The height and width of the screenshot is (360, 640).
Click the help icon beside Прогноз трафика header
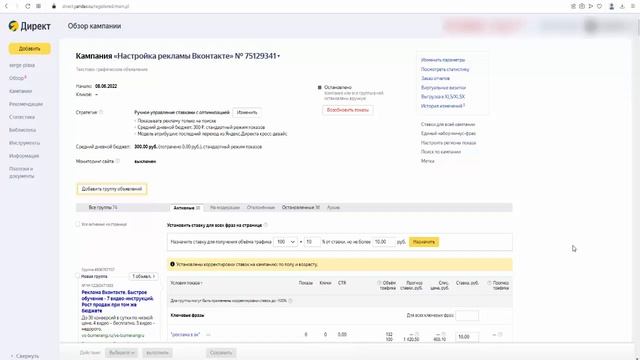point(489,282)
